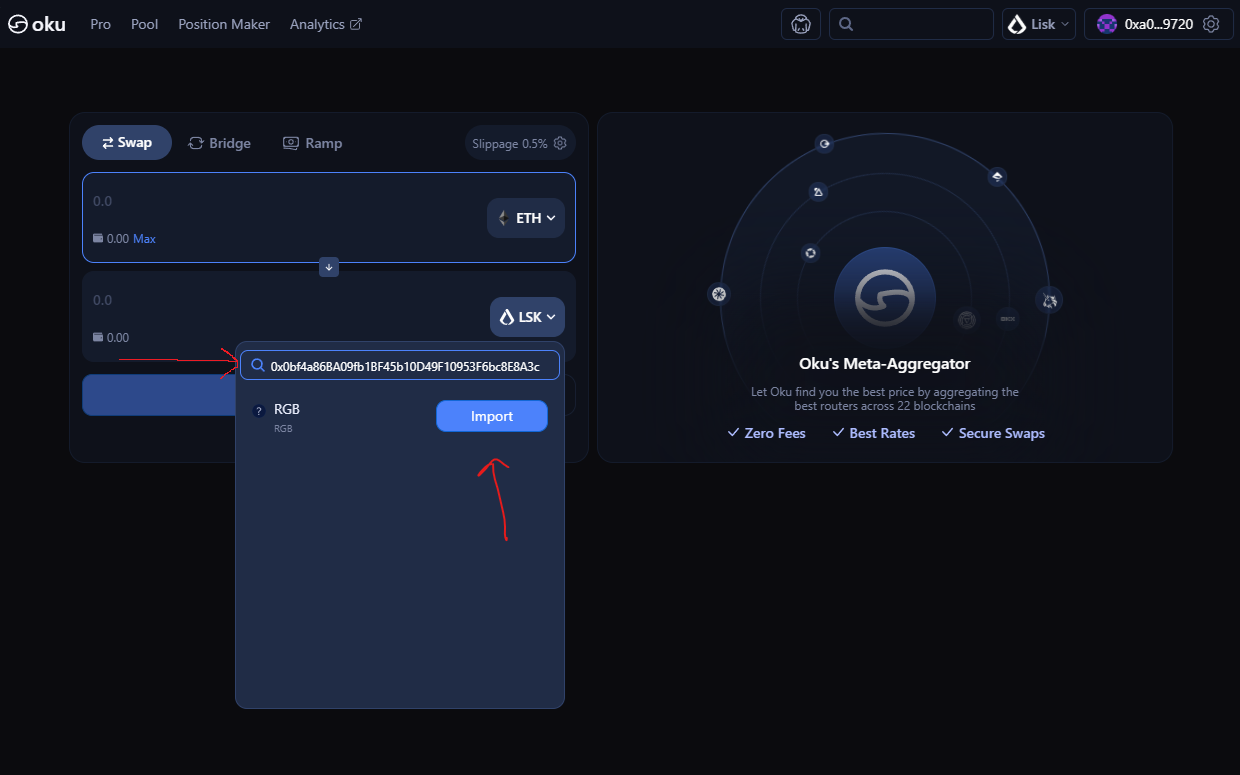Switch to the Ramp tab
The image size is (1240, 775).
click(313, 143)
